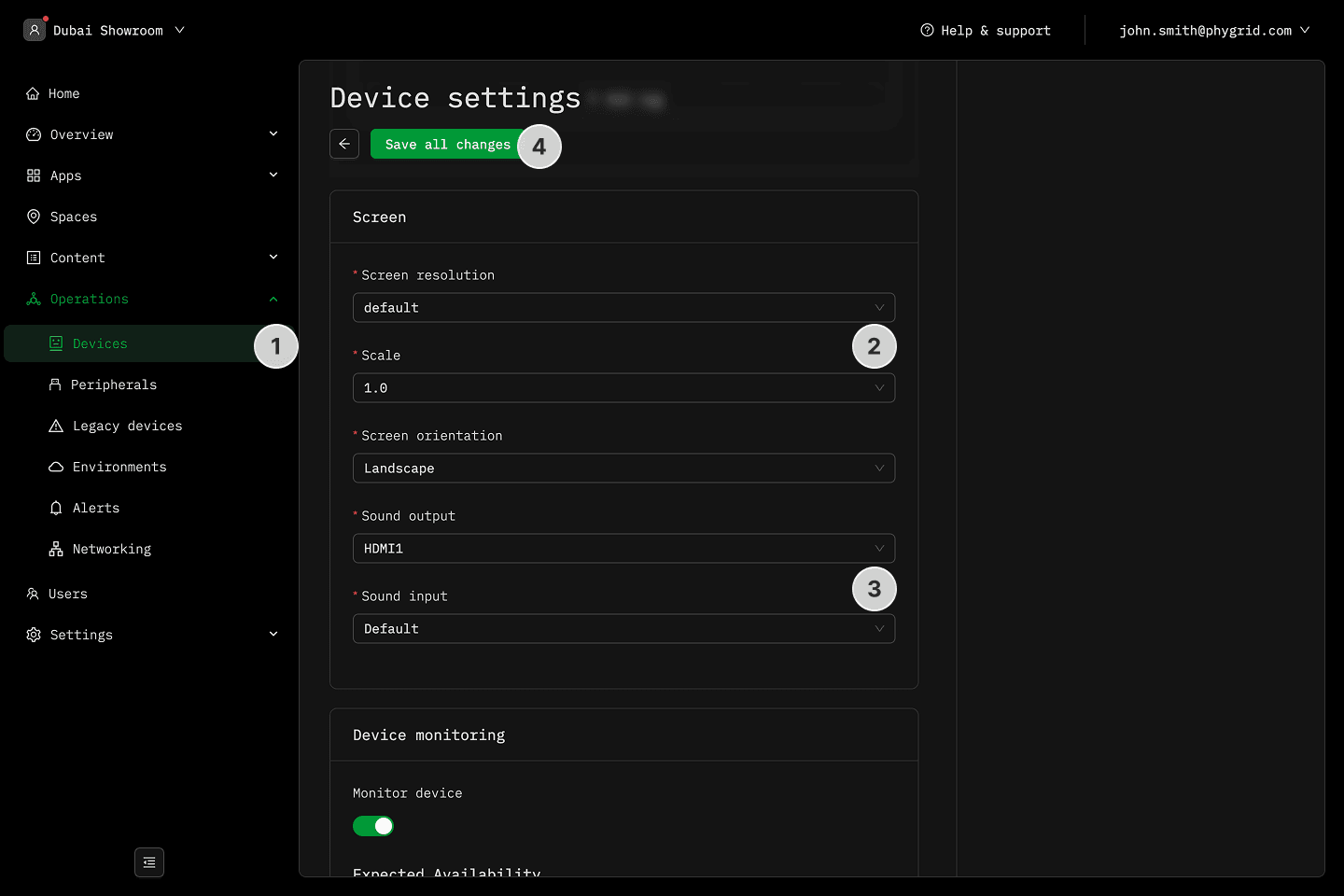Viewport: 1344px width, 896px height.
Task: Open the Scale dropdown
Action: 623,388
